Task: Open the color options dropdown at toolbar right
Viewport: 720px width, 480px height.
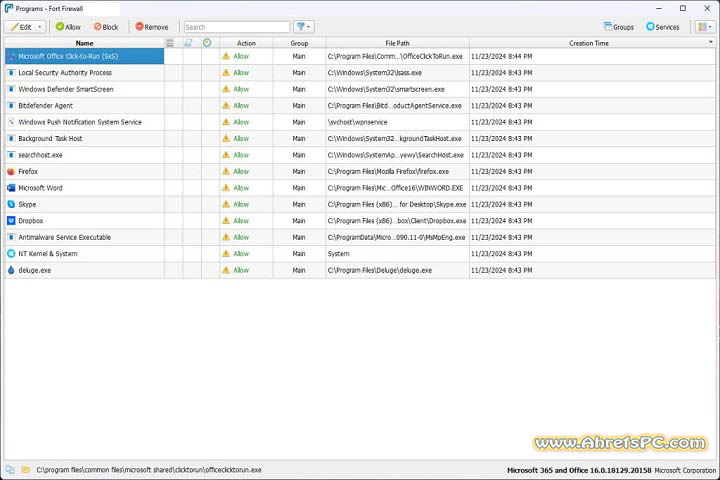Action: click(705, 27)
